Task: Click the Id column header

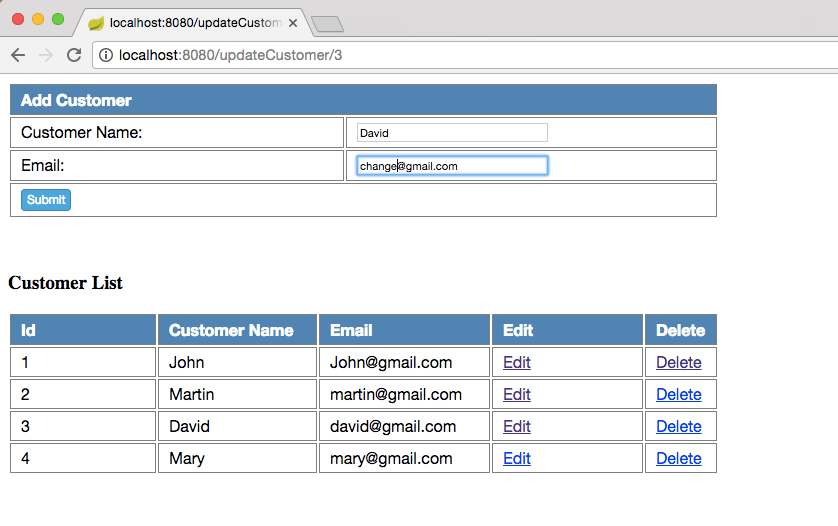Action: [x=83, y=330]
